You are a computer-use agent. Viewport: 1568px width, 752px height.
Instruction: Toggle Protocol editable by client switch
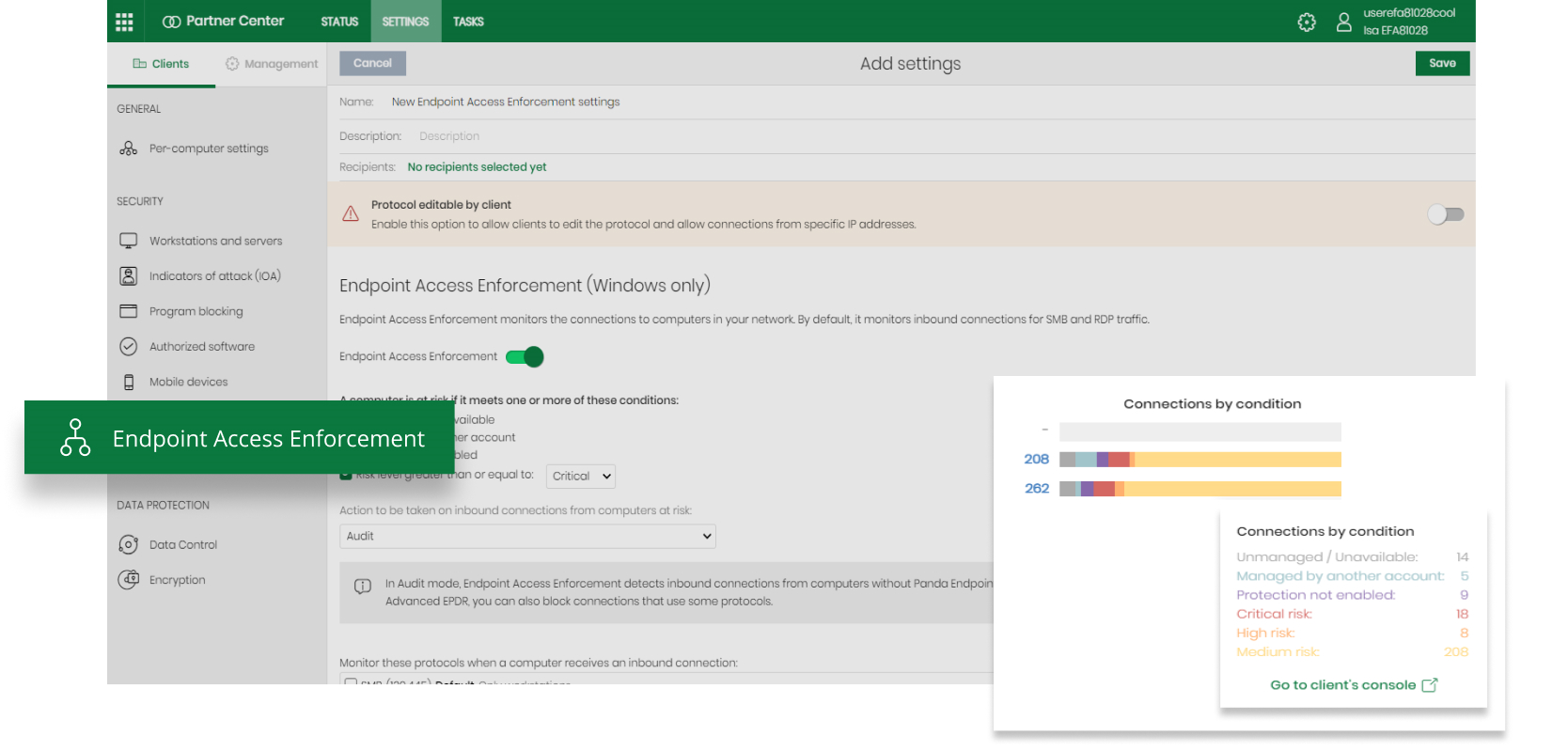point(1446,214)
